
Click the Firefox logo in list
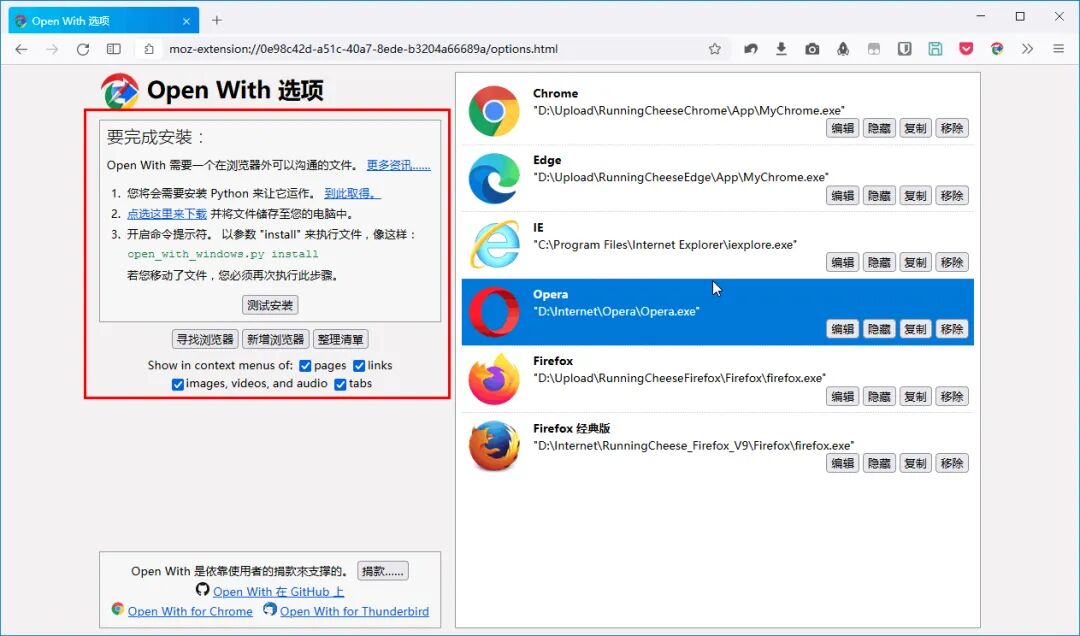(494, 378)
